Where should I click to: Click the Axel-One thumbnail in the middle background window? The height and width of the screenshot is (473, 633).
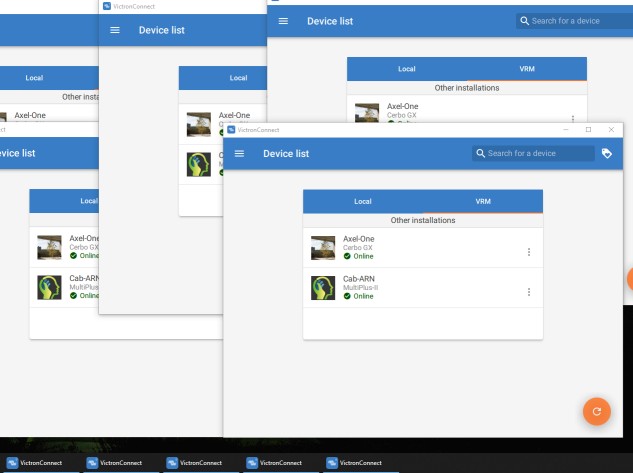tap(199, 124)
